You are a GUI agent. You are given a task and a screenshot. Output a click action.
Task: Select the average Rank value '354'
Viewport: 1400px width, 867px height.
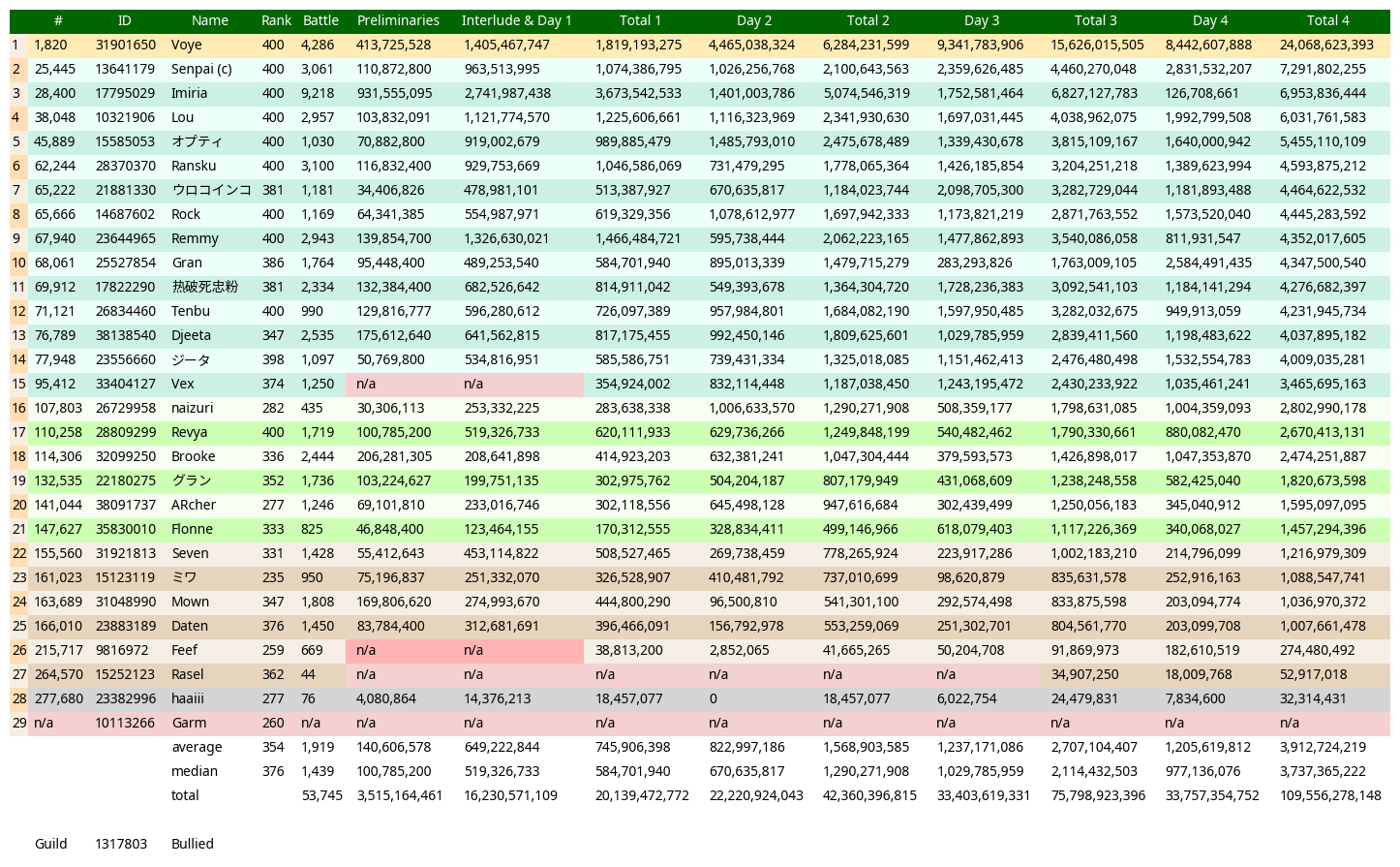coord(273,747)
